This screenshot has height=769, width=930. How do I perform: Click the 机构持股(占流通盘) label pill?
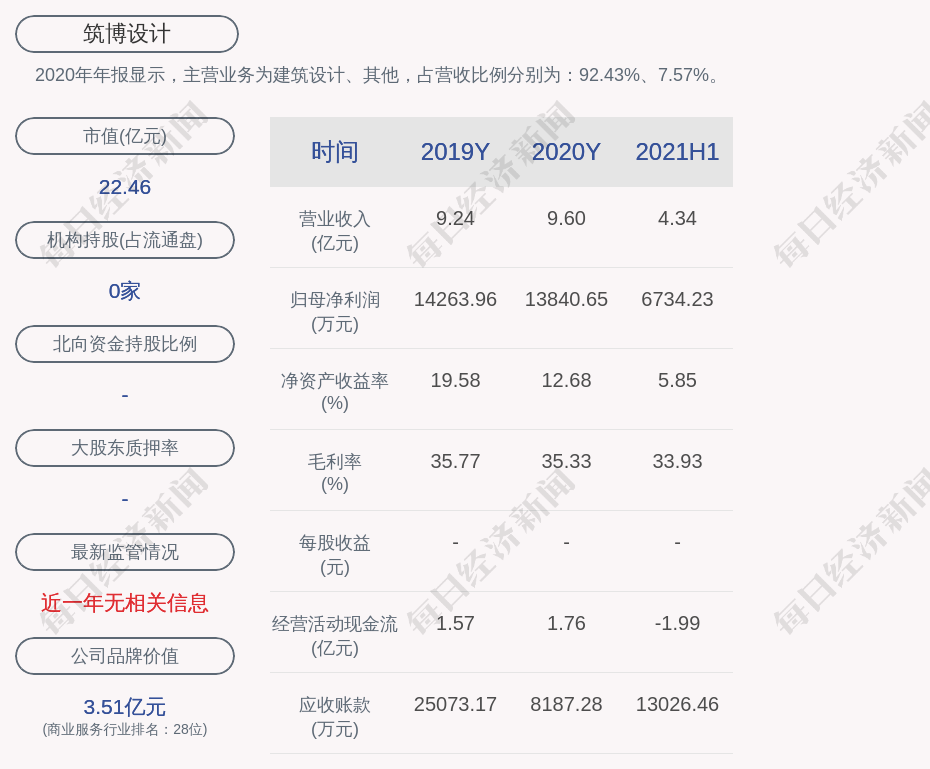pyautogui.click(x=125, y=240)
